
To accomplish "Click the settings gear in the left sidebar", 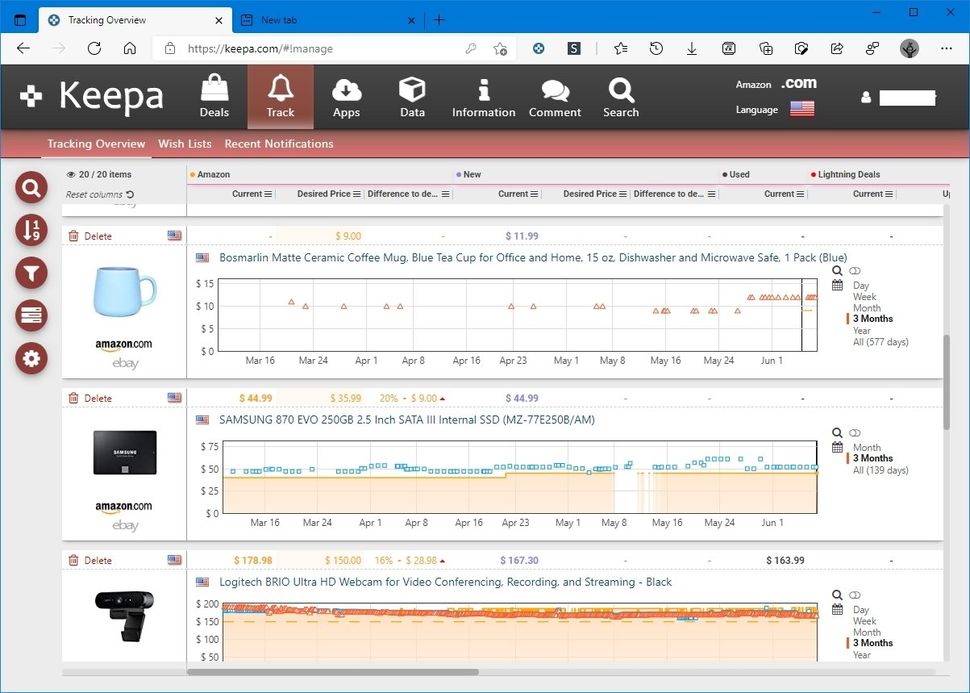I will [x=30, y=358].
